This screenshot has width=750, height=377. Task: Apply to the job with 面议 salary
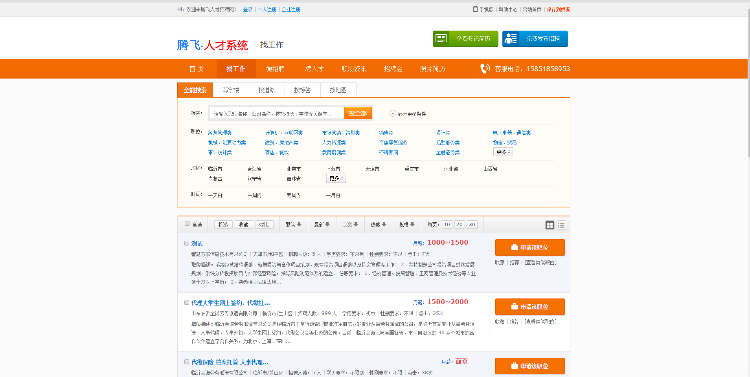[530, 366]
